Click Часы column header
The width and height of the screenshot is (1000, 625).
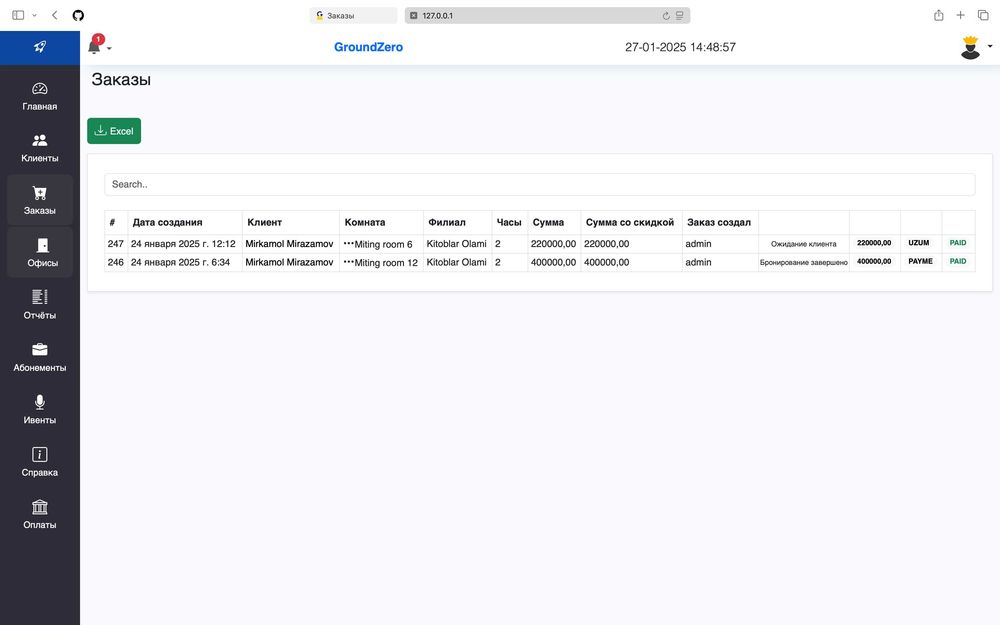509,223
